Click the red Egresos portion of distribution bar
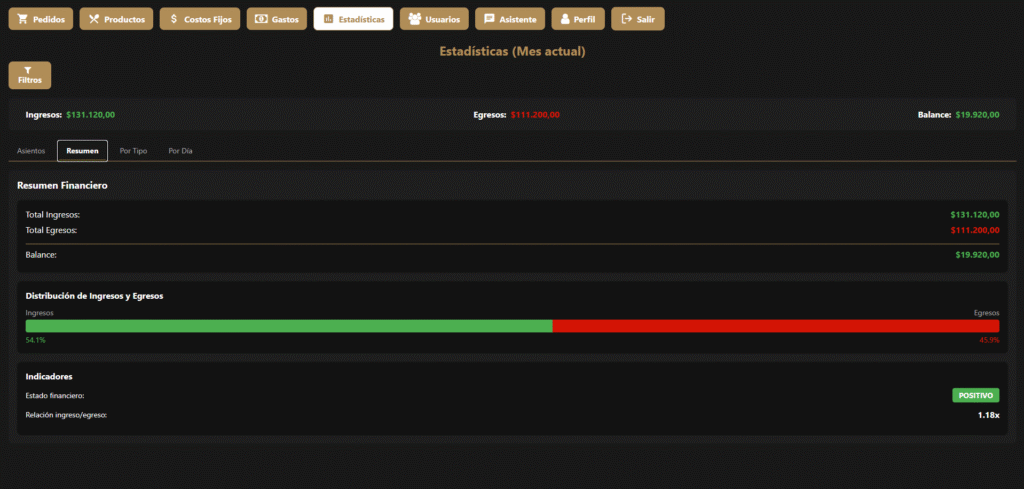 775,326
